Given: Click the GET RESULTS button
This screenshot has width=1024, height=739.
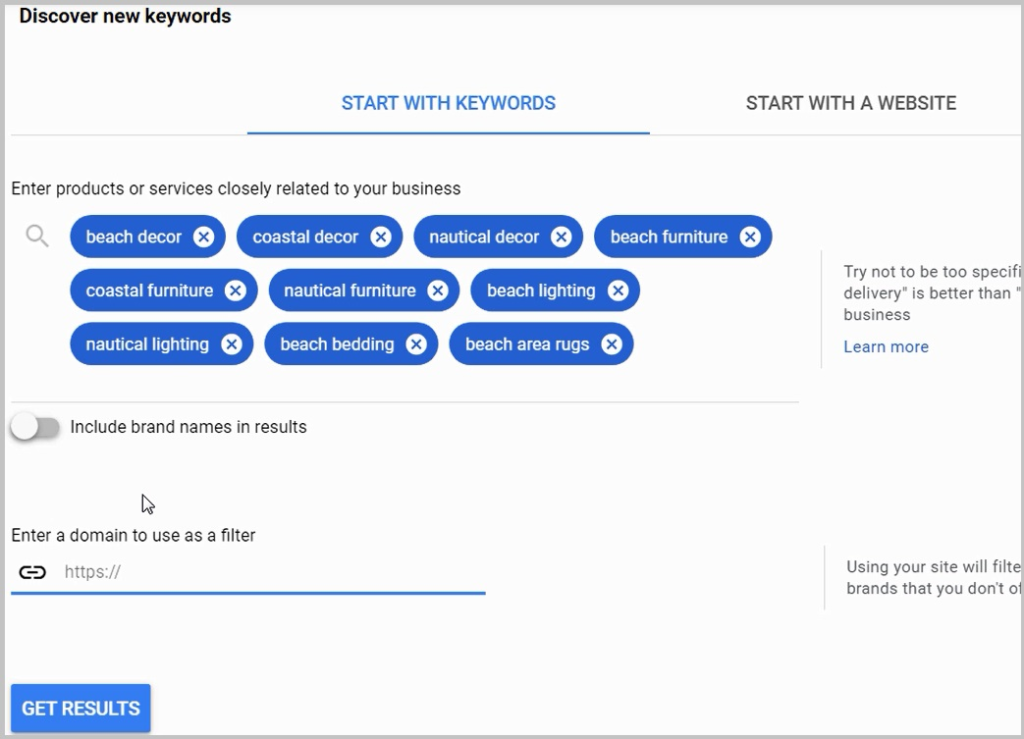Looking at the screenshot, I should [79, 708].
